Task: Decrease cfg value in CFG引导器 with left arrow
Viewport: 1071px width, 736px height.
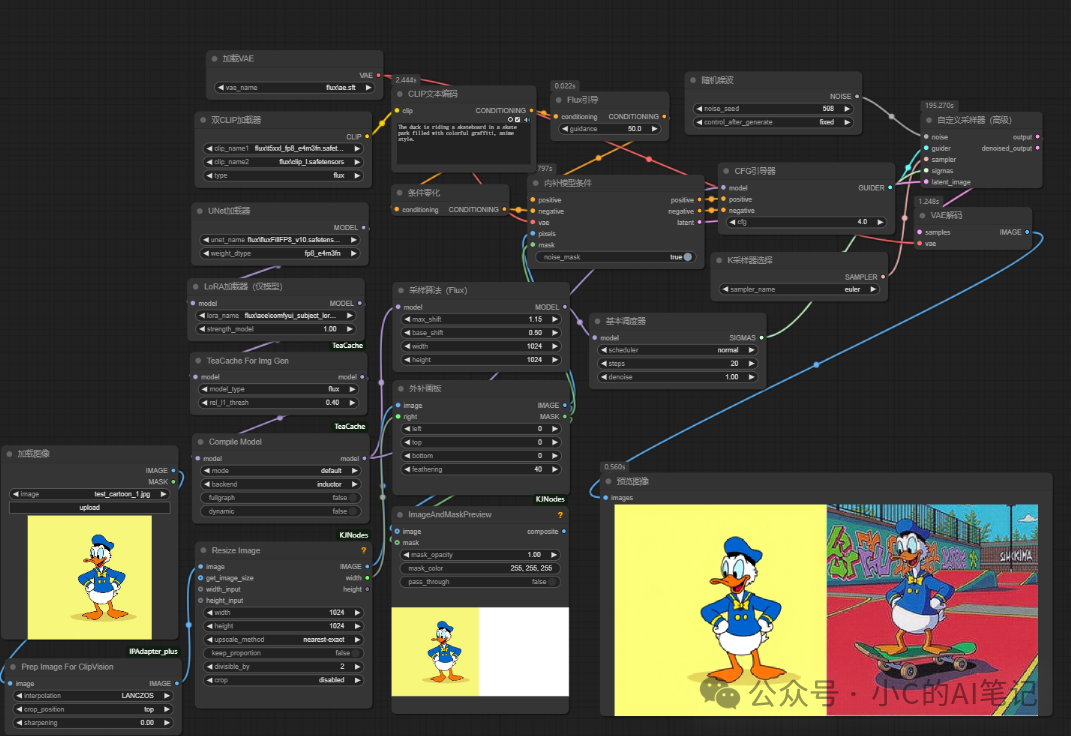Action: pyautogui.click(x=733, y=222)
